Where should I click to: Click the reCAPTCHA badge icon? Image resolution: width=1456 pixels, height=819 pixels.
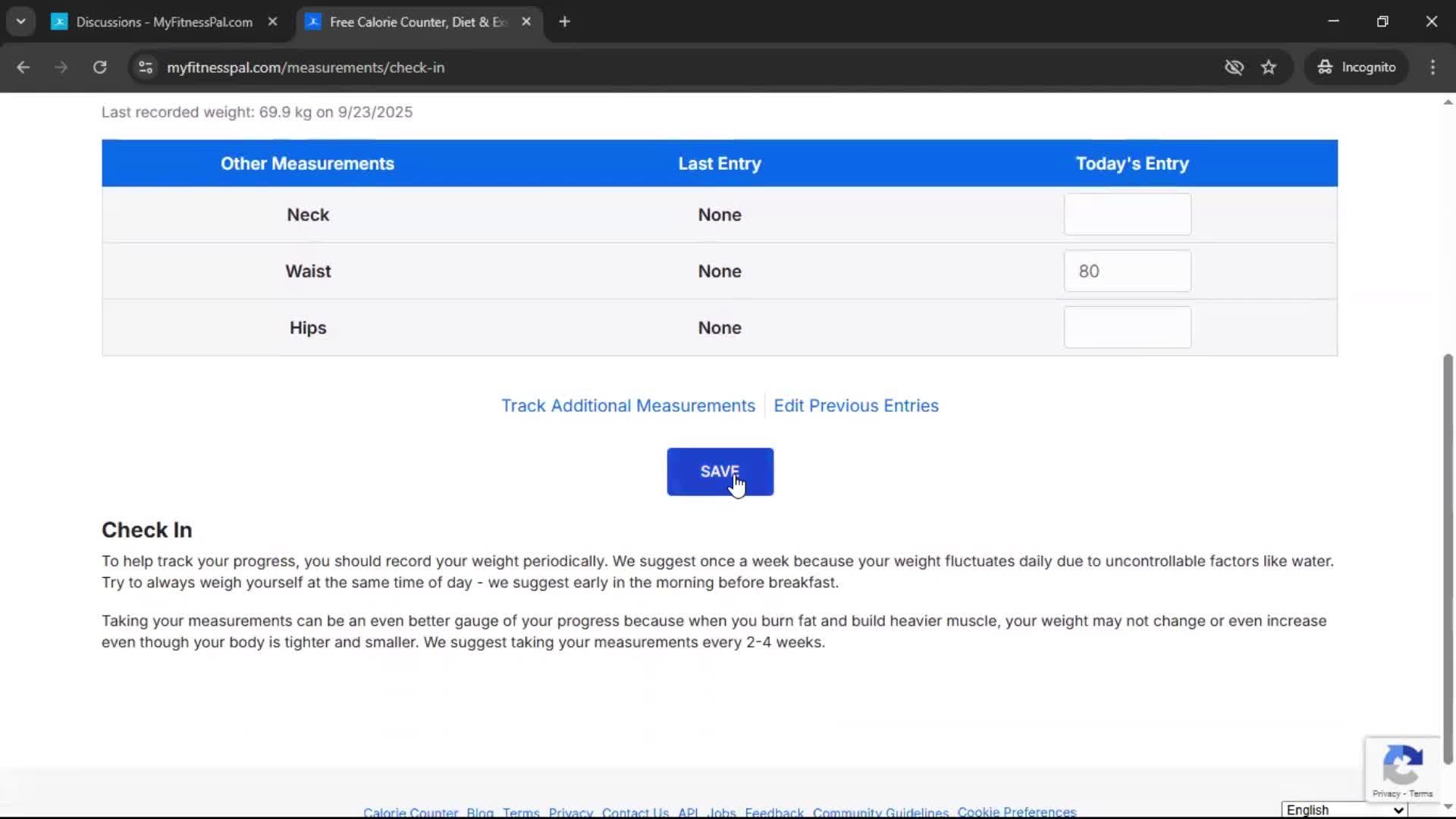pos(1402,764)
